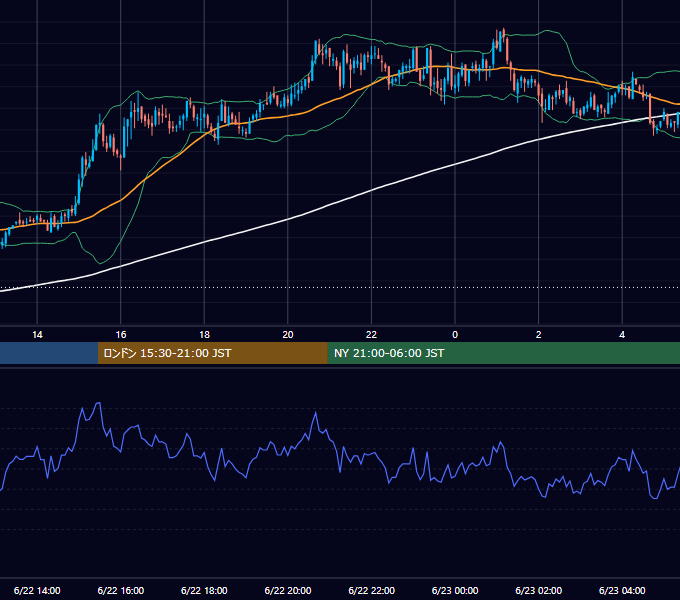Select the NY 21:00-06:00 JST session bar
This screenshot has height=600, width=680.
coord(503,353)
